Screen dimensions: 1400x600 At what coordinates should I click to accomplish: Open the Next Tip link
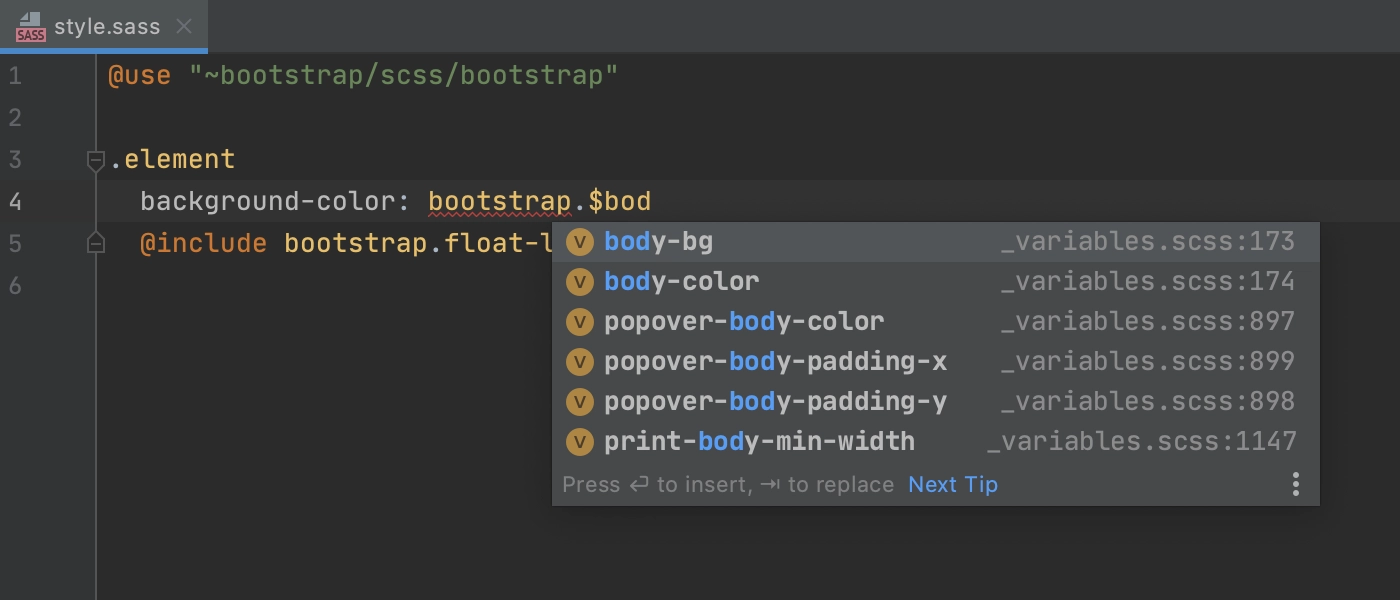click(x=953, y=485)
